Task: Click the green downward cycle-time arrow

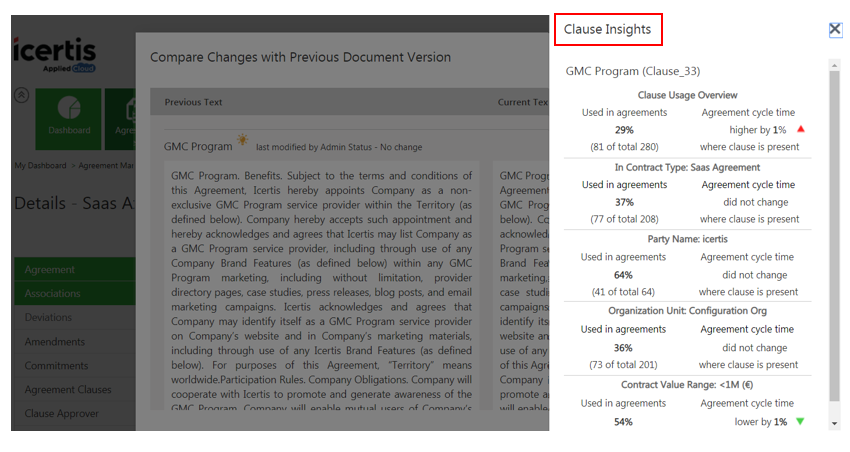Action: click(x=799, y=421)
